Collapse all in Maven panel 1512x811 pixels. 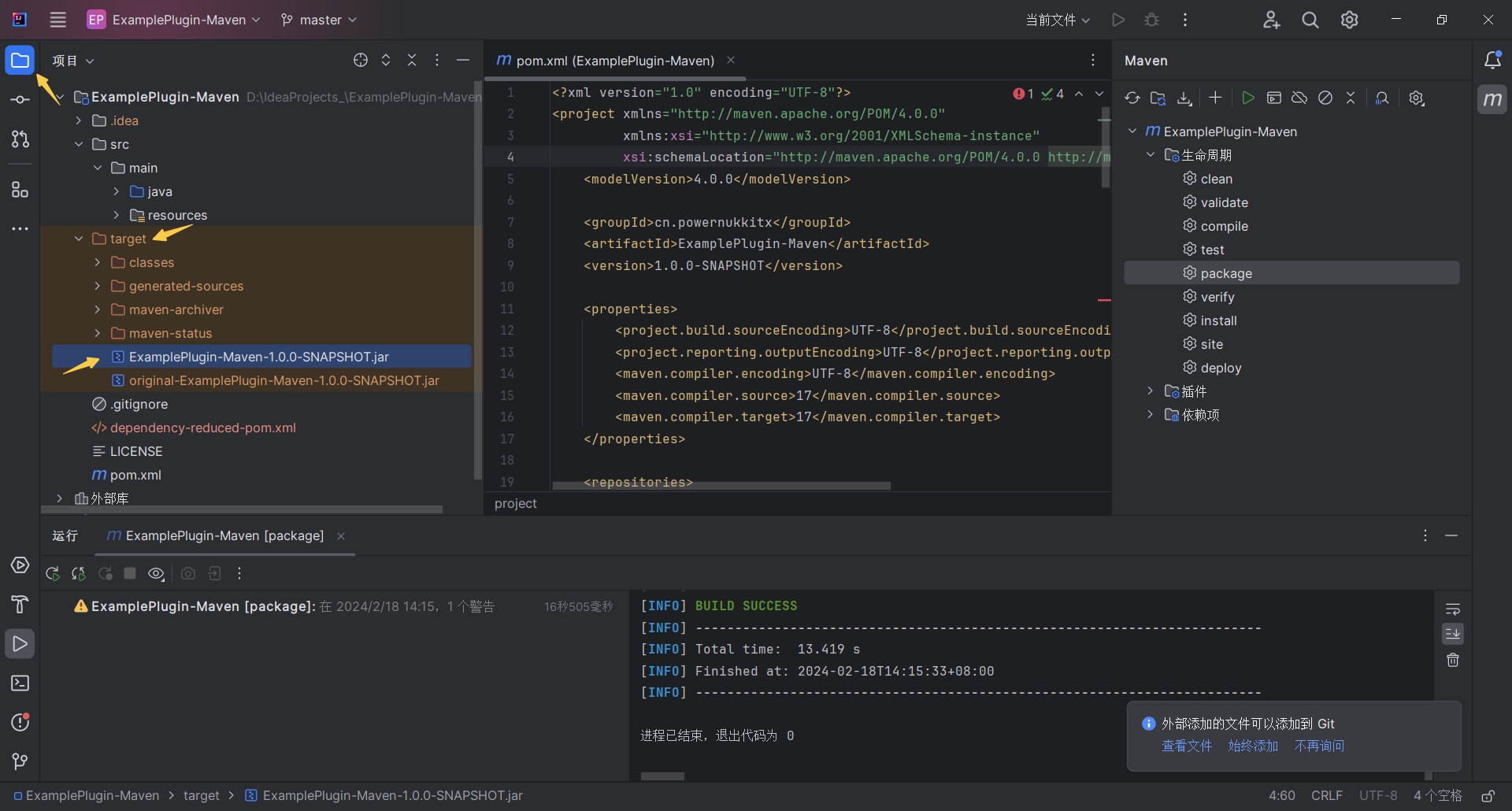coord(1351,98)
